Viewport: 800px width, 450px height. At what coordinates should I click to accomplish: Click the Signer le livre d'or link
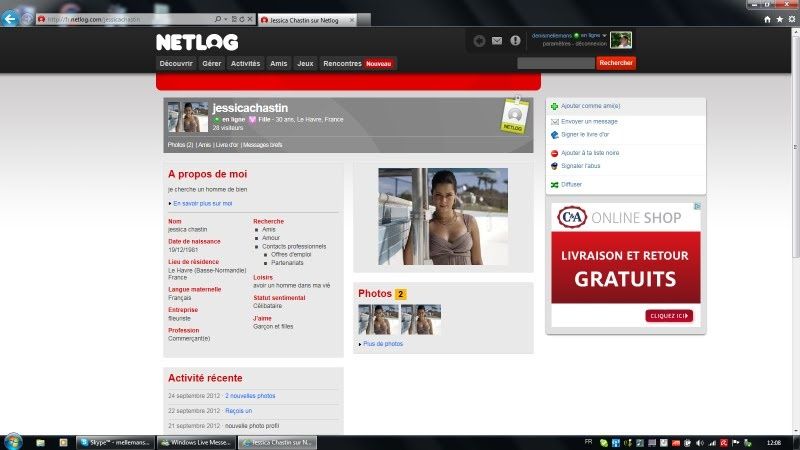[x=585, y=135]
